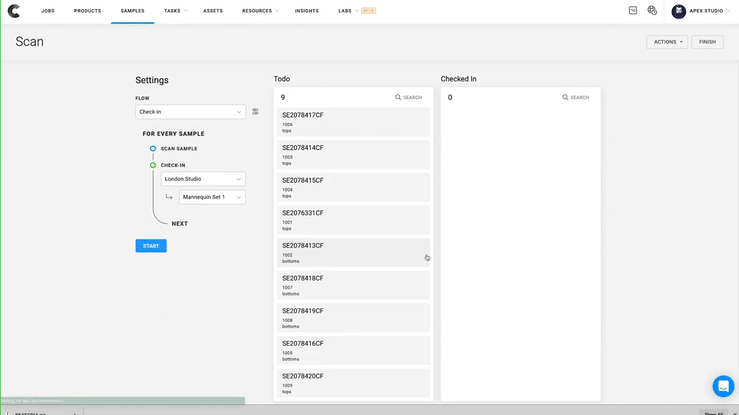Click the Finish button
Viewport: 739px width, 415px height.
[707, 42]
